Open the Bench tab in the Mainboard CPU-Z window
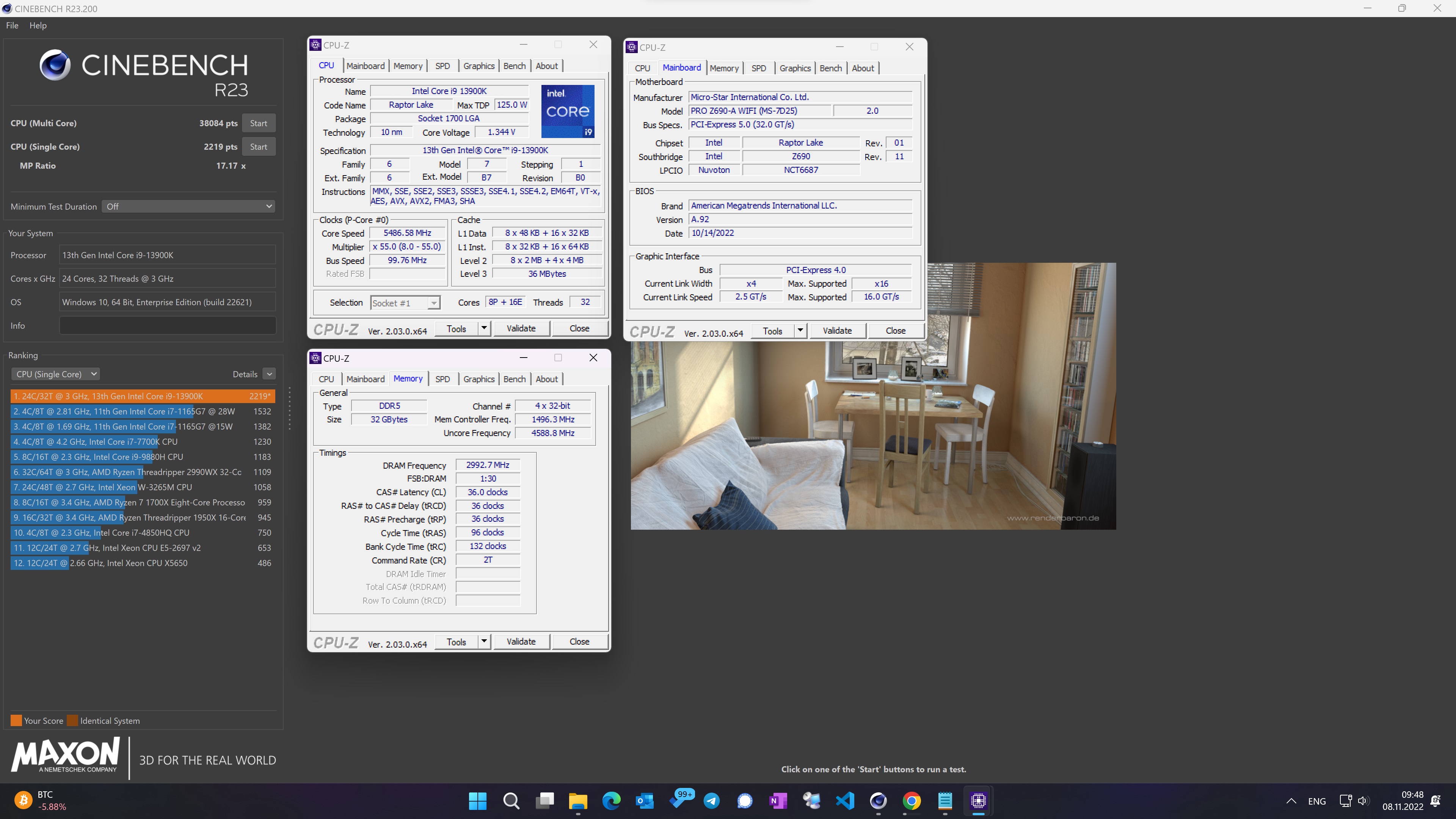This screenshot has height=819, width=1456. click(830, 68)
